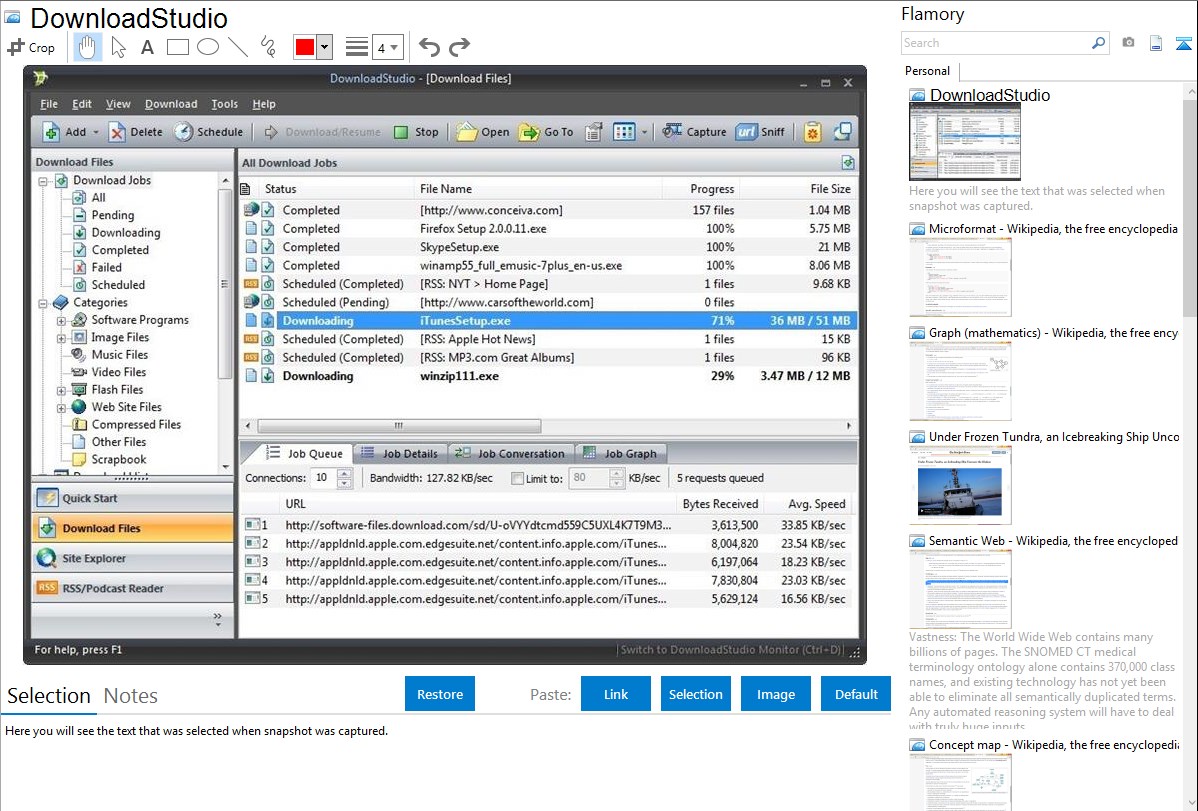Click the Capture toolbar button
The width and height of the screenshot is (1198, 811).
(695, 131)
